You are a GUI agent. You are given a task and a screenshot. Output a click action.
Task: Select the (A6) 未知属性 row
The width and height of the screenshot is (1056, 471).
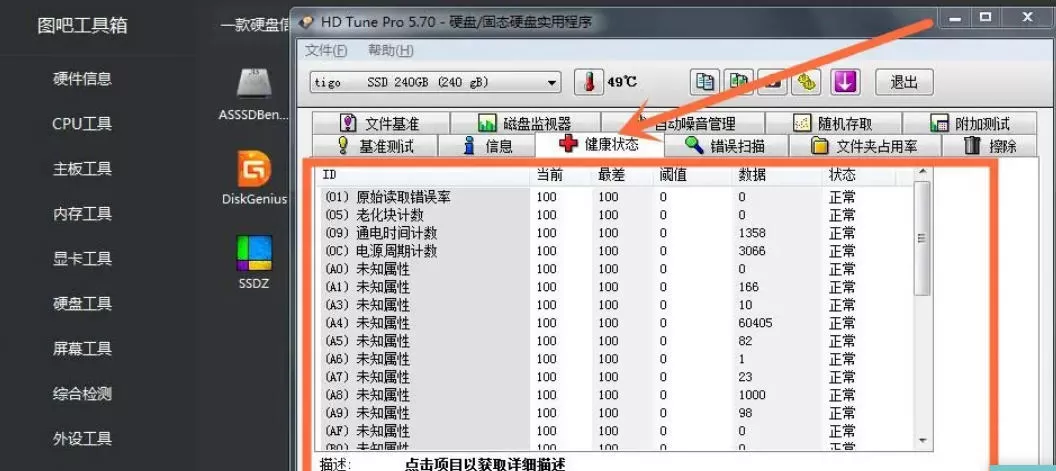616,359
